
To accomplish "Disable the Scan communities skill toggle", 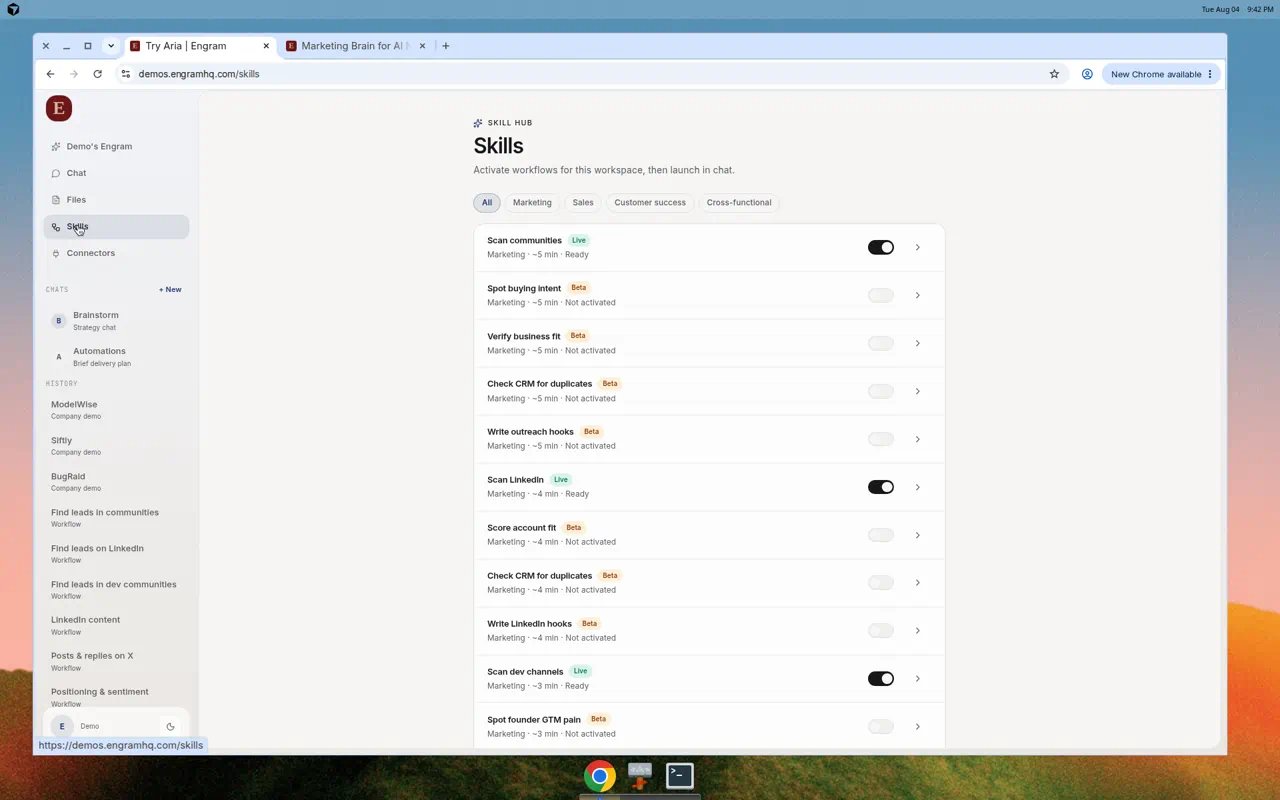I will (x=881, y=247).
